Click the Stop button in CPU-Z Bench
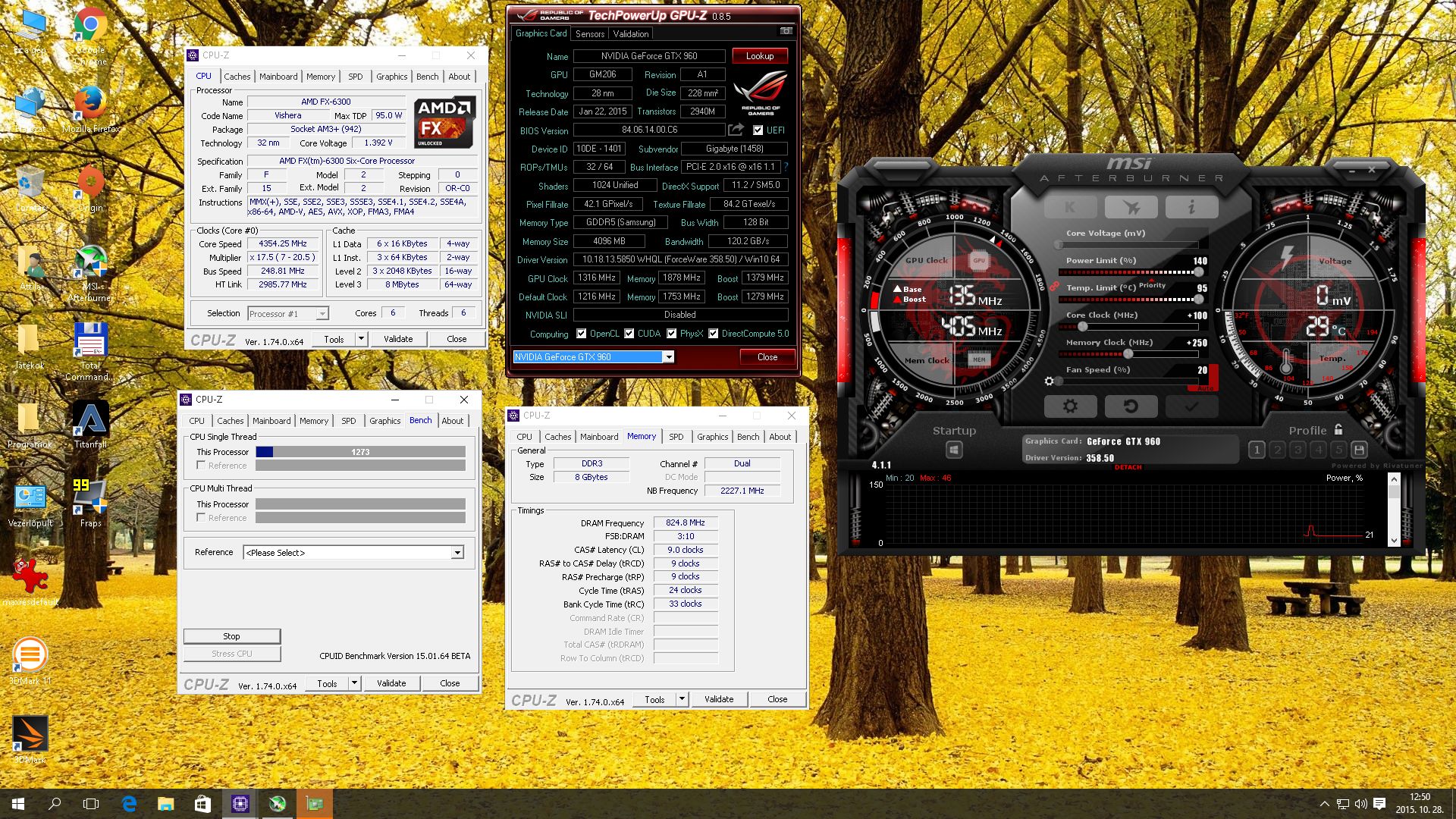 pyautogui.click(x=231, y=636)
